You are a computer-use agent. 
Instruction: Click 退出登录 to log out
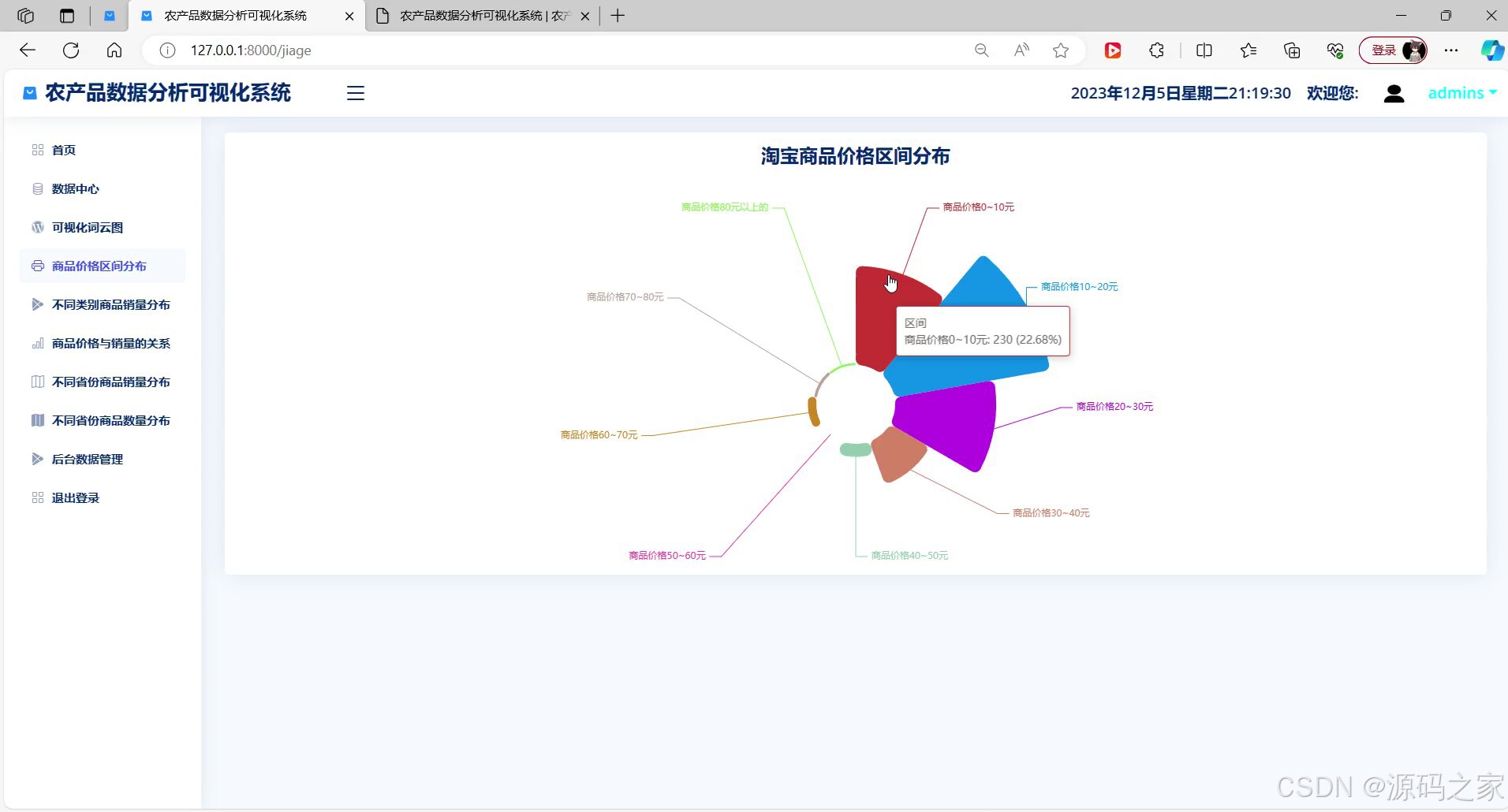(x=75, y=497)
